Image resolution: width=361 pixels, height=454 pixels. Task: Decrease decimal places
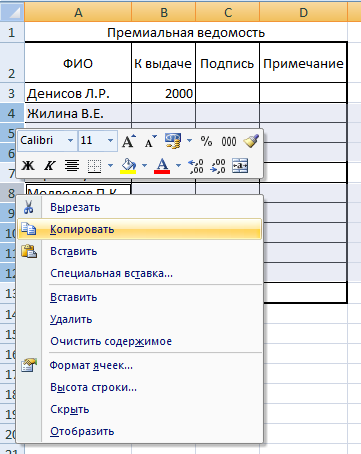[218, 166]
